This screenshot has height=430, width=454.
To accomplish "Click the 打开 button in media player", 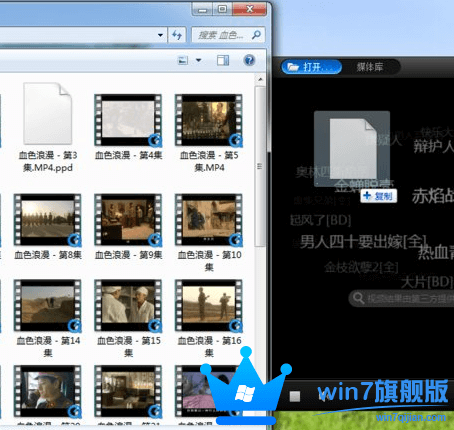I will [311, 67].
